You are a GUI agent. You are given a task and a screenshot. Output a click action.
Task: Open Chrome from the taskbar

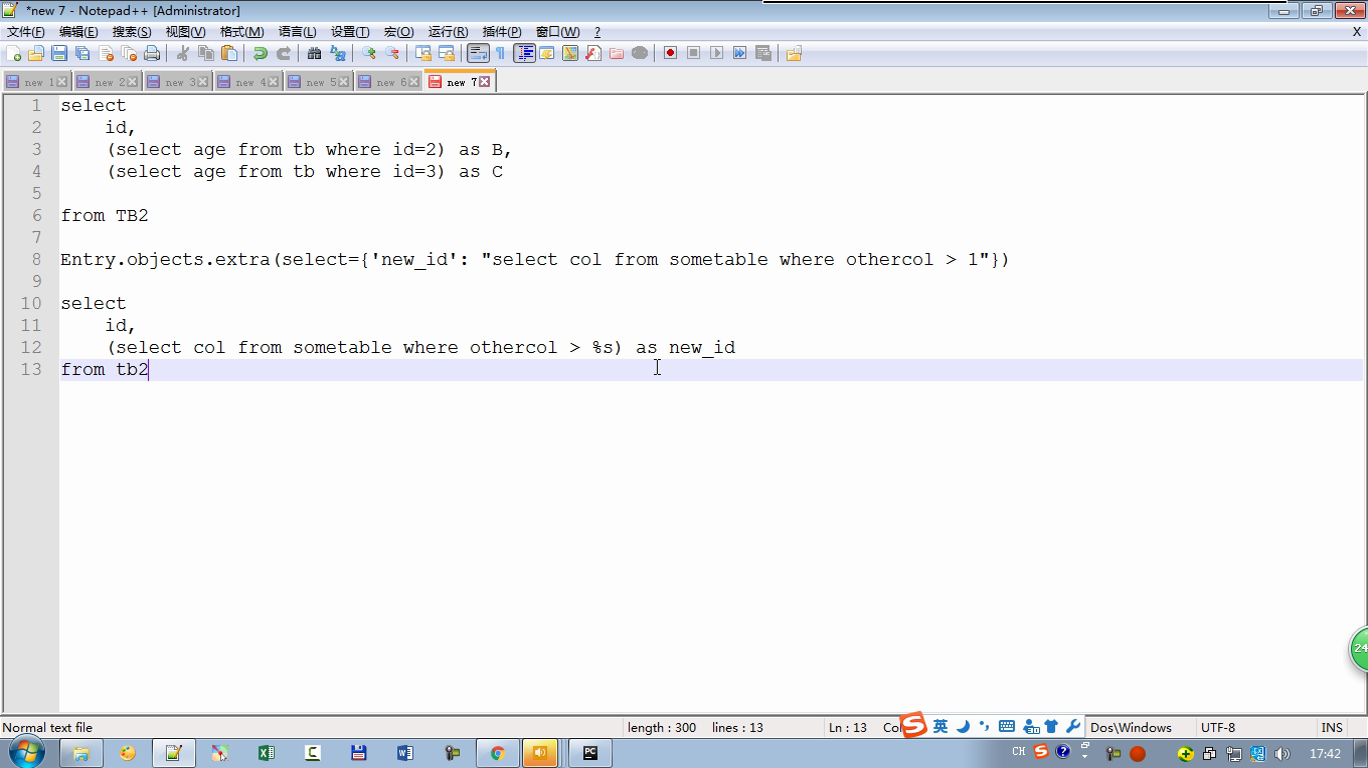point(497,753)
